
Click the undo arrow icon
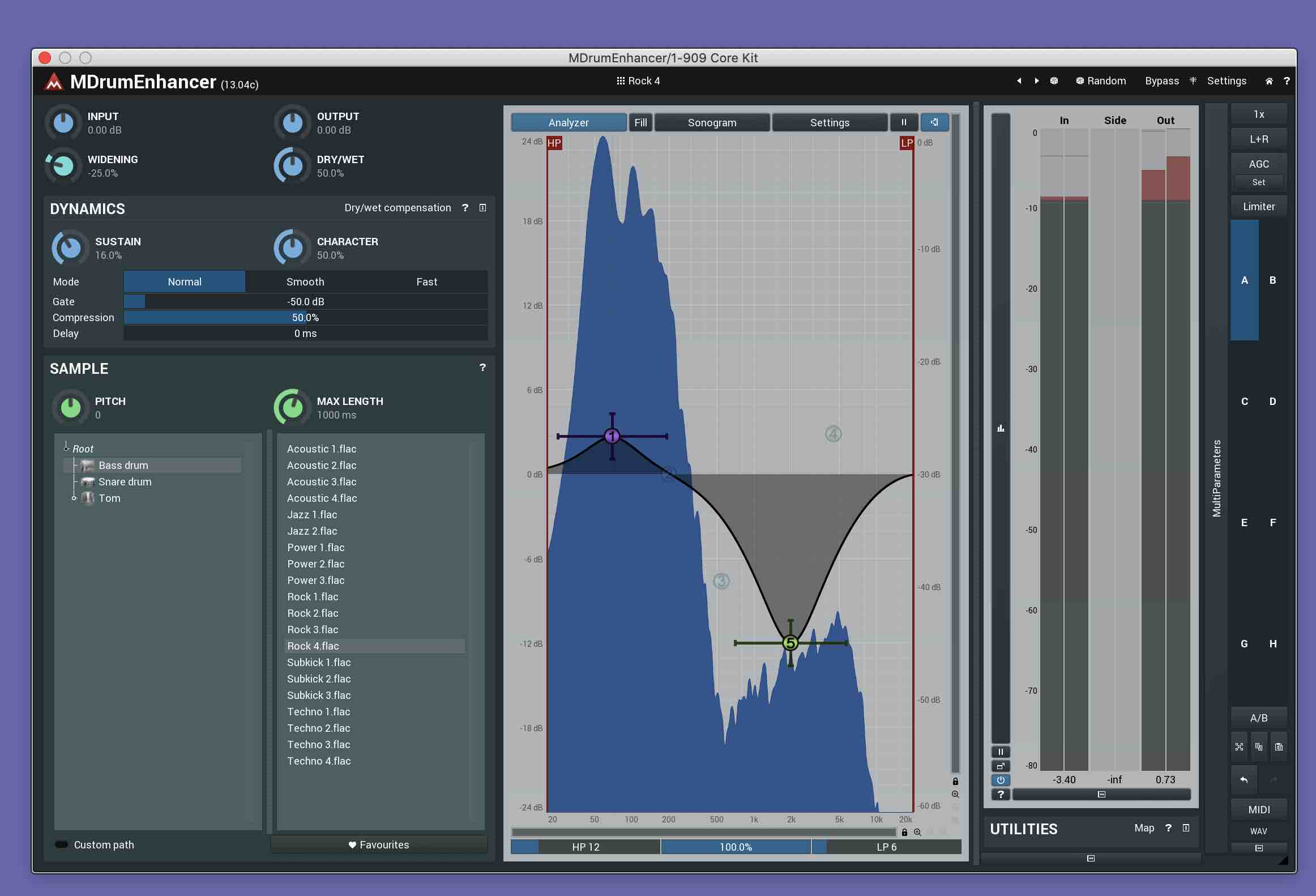pos(1244,780)
